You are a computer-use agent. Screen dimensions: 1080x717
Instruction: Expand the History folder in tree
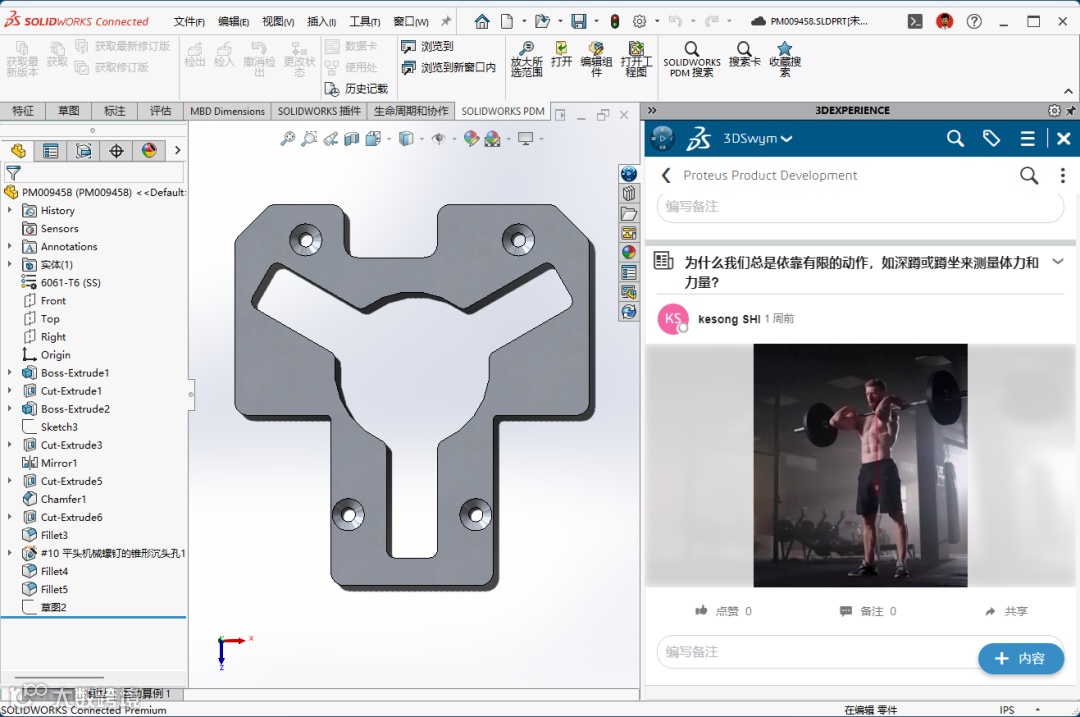click(x=10, y=211)
